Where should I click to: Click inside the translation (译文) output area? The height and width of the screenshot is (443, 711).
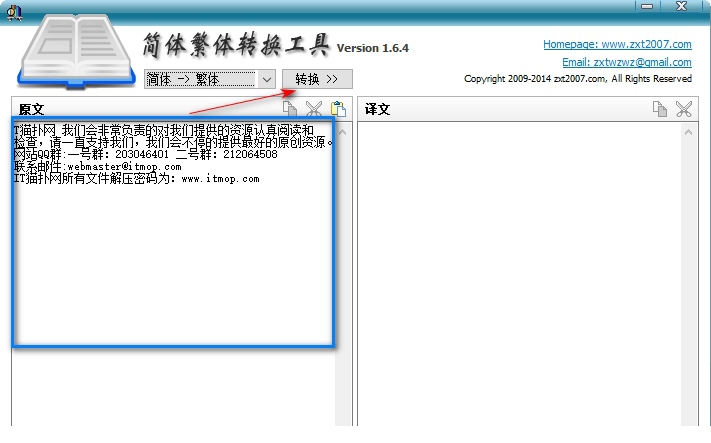pos(519,272)
